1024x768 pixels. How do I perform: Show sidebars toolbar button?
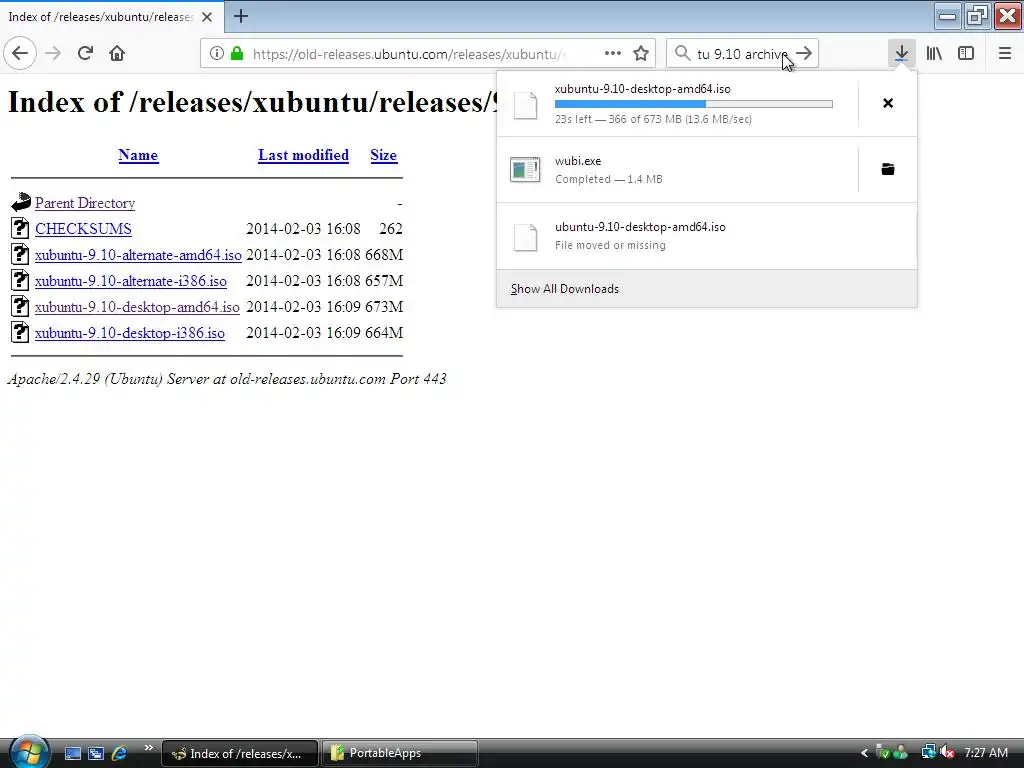[966, 54]
